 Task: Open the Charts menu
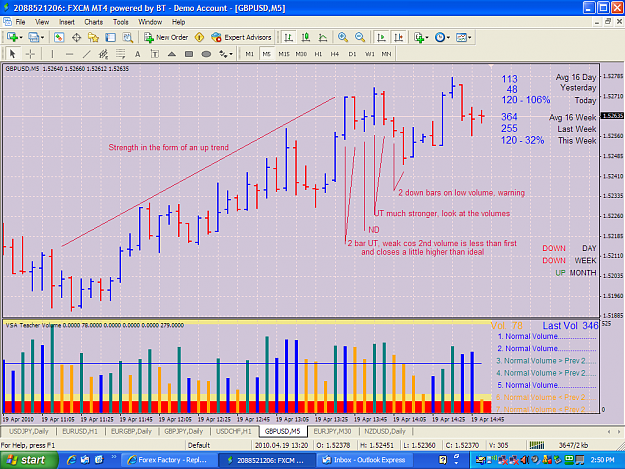(94, 22)
